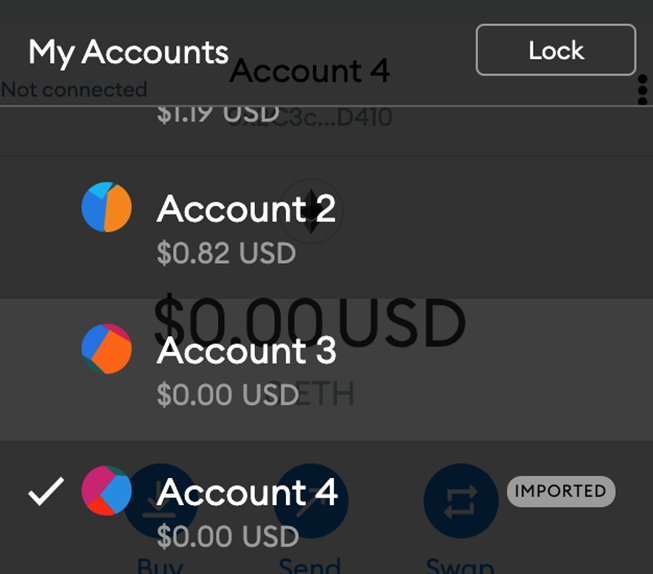Image resolution: width=653 pixels, height=574 pixels.
Task: Click the My Accounts heading
Action: pyautogui.click(x=128, y=52)
